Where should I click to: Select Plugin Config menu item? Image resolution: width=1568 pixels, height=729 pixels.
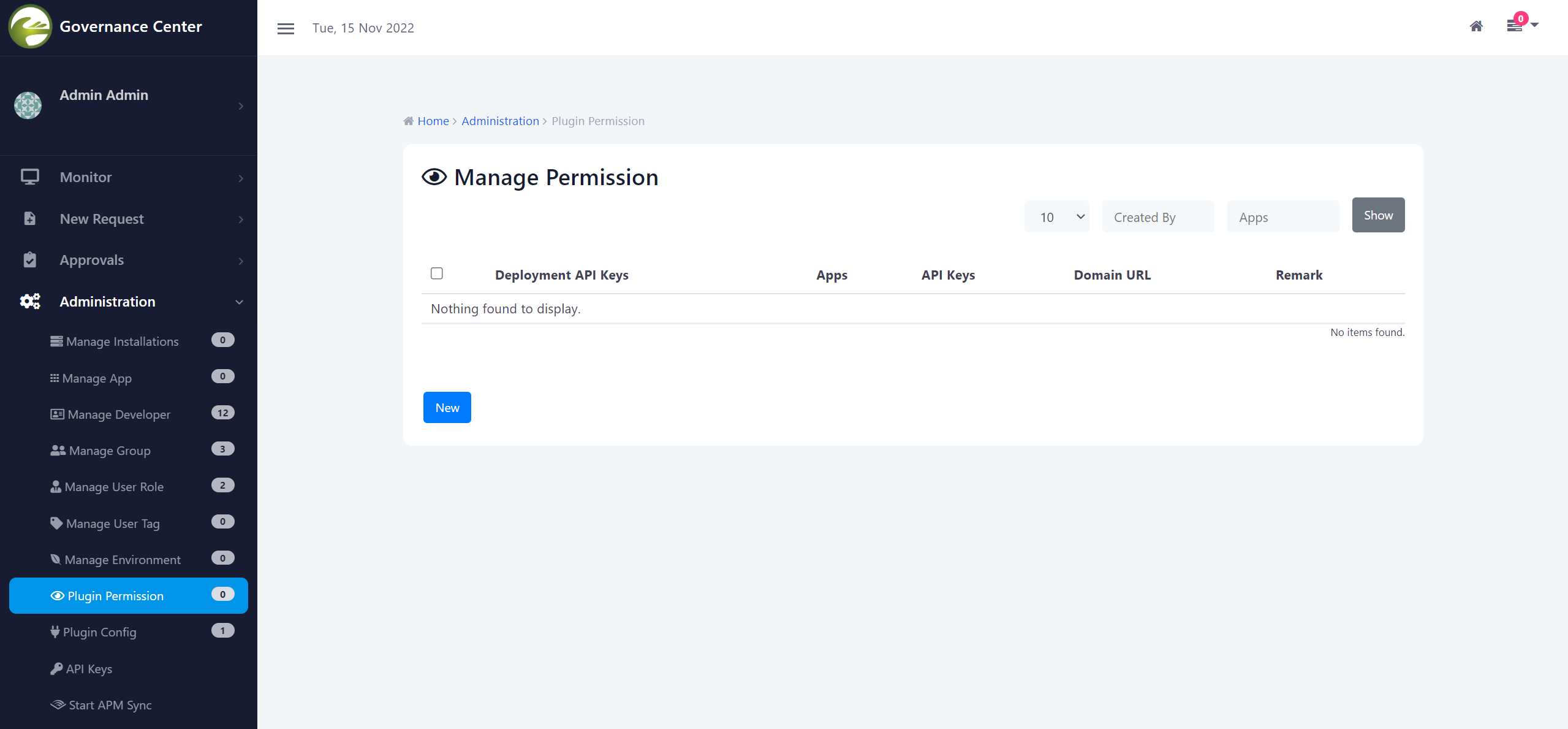[x=100, y=632]
